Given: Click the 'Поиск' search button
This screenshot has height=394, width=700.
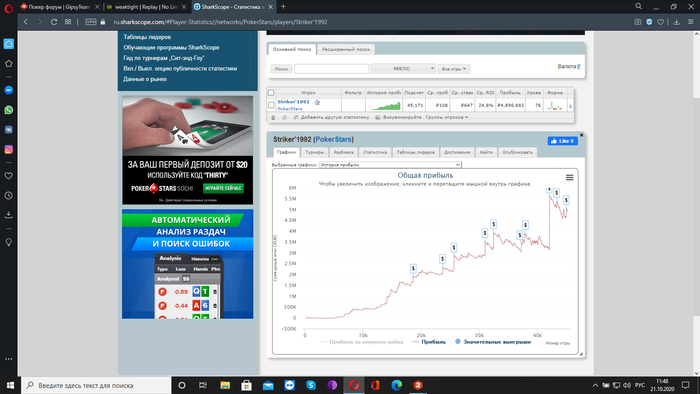Looking at the screenshot, I should pos(281,69).
